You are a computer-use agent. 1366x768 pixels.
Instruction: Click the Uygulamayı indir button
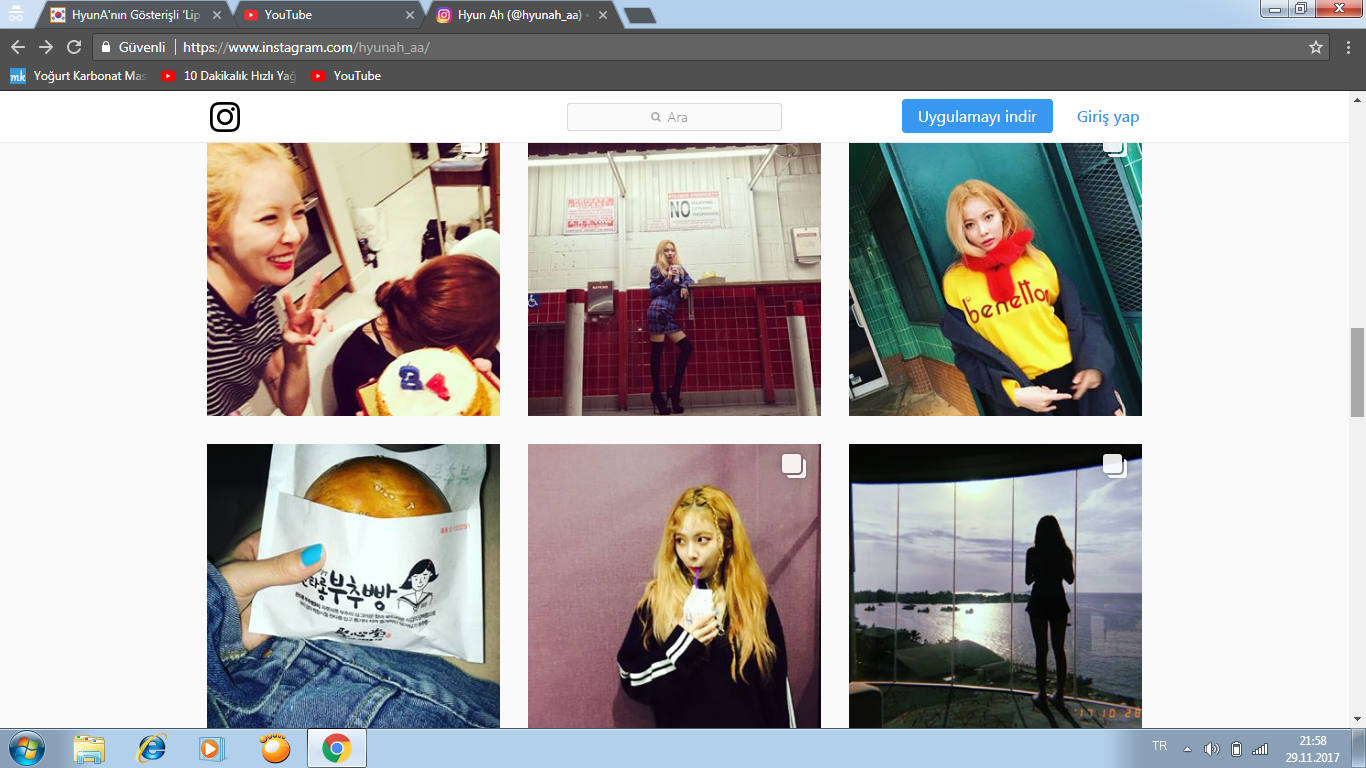click(977, 116)
